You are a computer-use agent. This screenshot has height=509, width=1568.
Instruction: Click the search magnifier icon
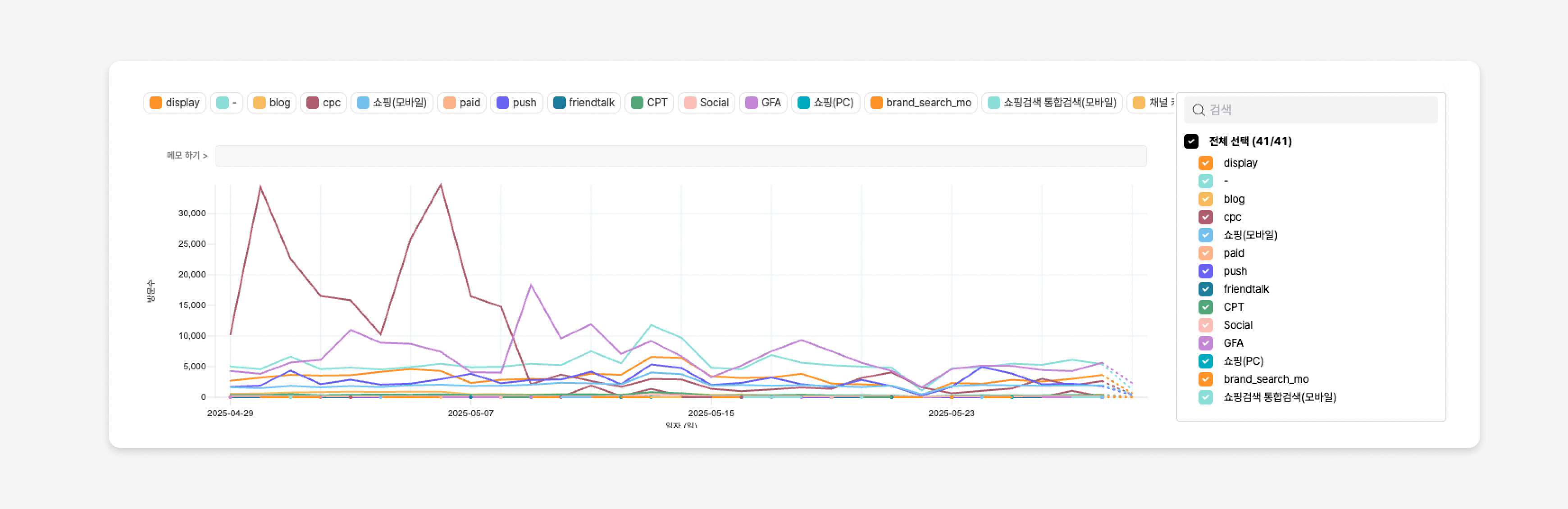(1198, 109)
